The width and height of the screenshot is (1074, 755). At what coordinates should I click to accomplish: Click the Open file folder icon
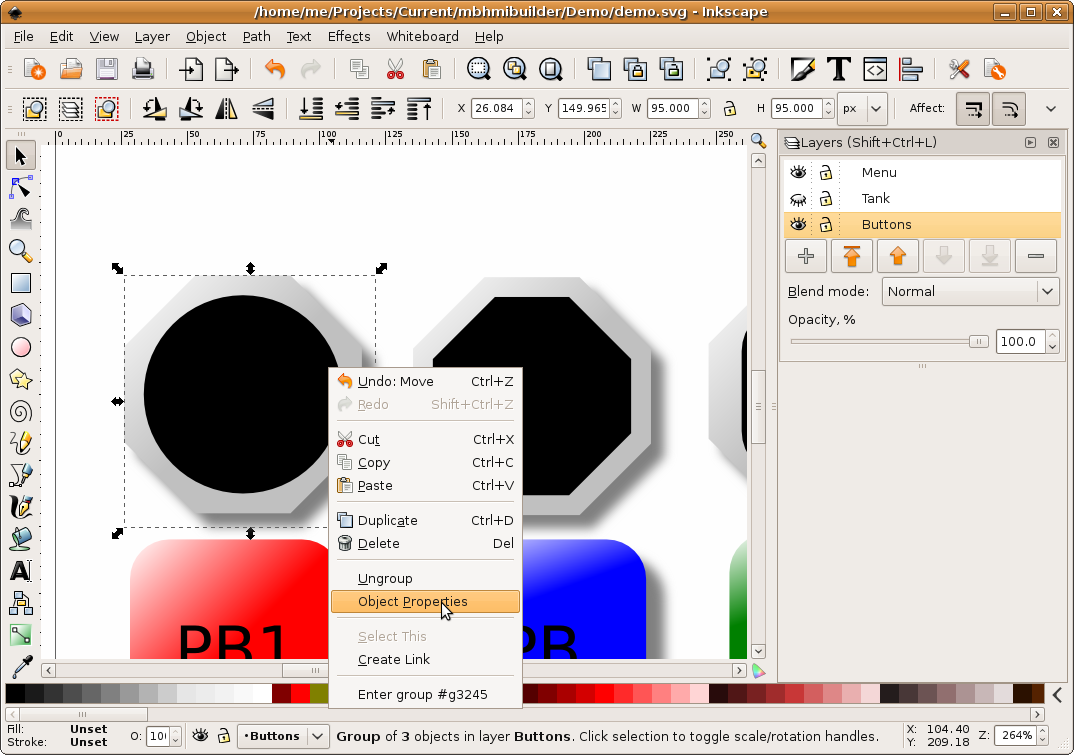coord(71,69)
